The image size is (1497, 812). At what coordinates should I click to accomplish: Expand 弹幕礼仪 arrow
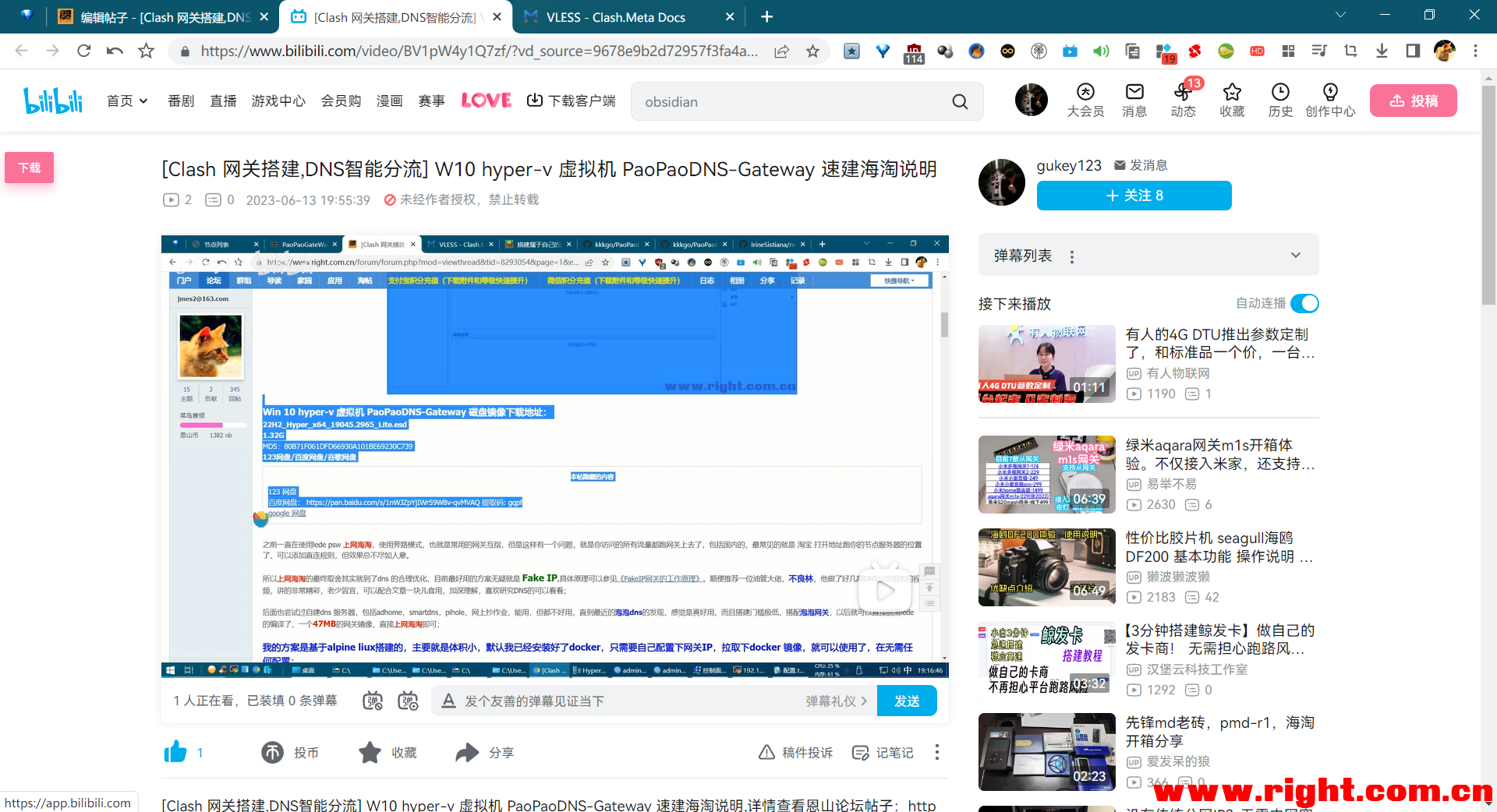pyautogui.click(x=863, y=701)
